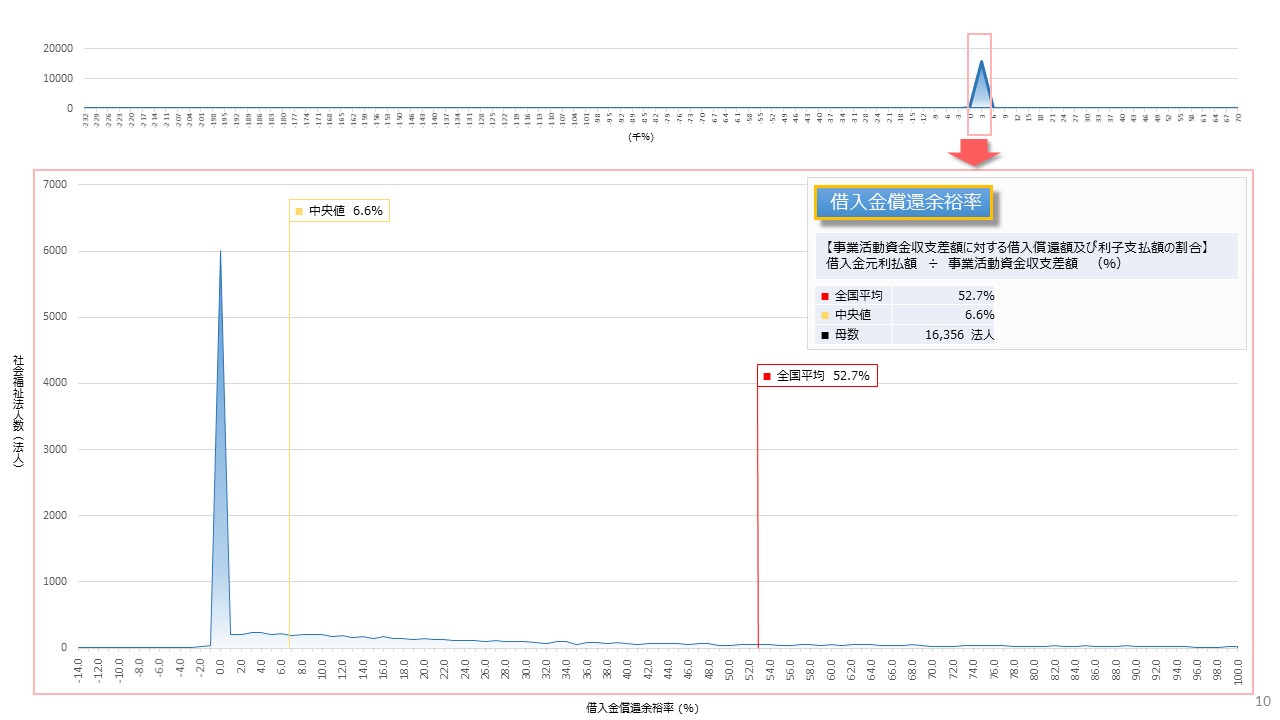
Task: Click yellow square in 中央値 chart callout
Action: coord(298,211)
